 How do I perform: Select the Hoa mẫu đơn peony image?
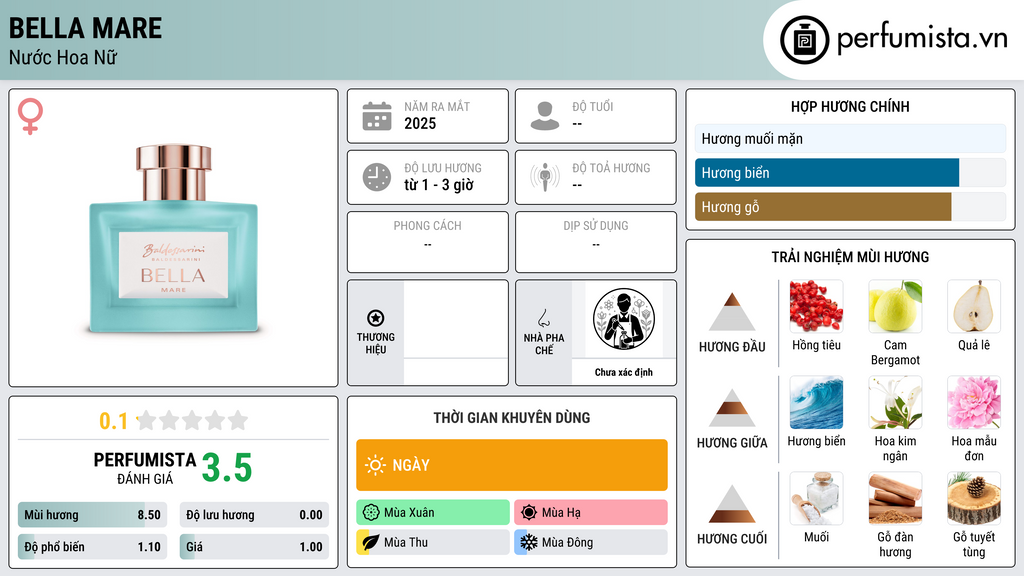coord(974,402)
